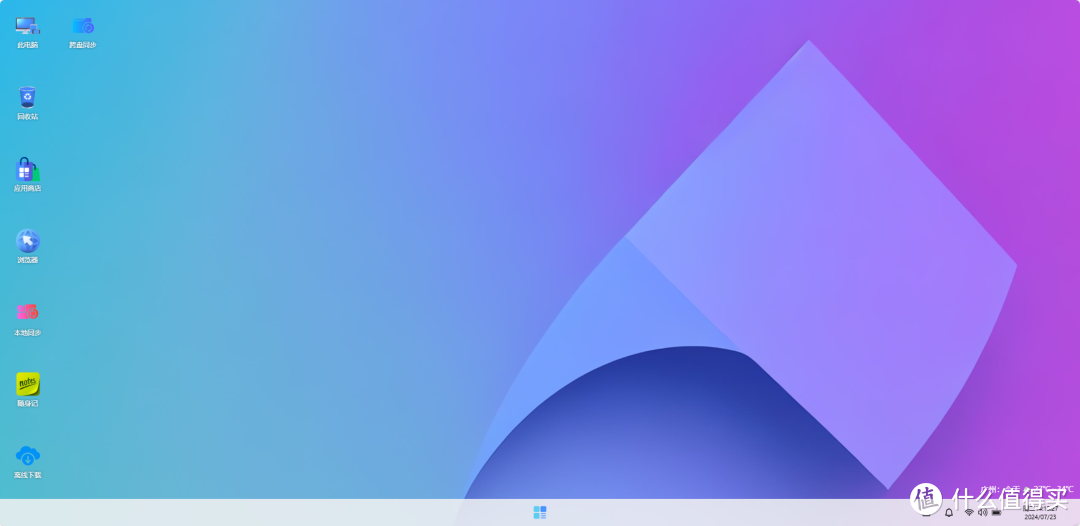Click the 离线下载 cloud download icon
Image resolution: width=1080 pixels, height=526 pixels.
click(x=27, y=456)
